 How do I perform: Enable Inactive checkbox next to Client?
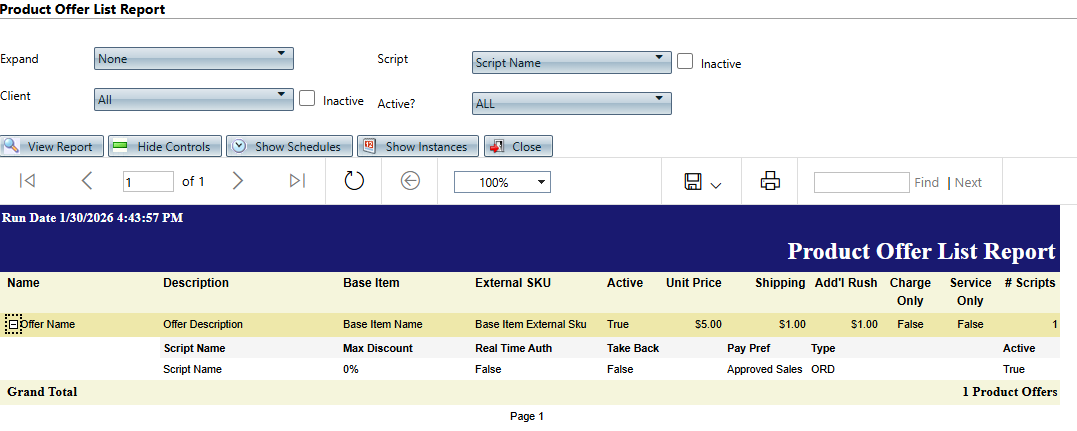tap(308, 99)
